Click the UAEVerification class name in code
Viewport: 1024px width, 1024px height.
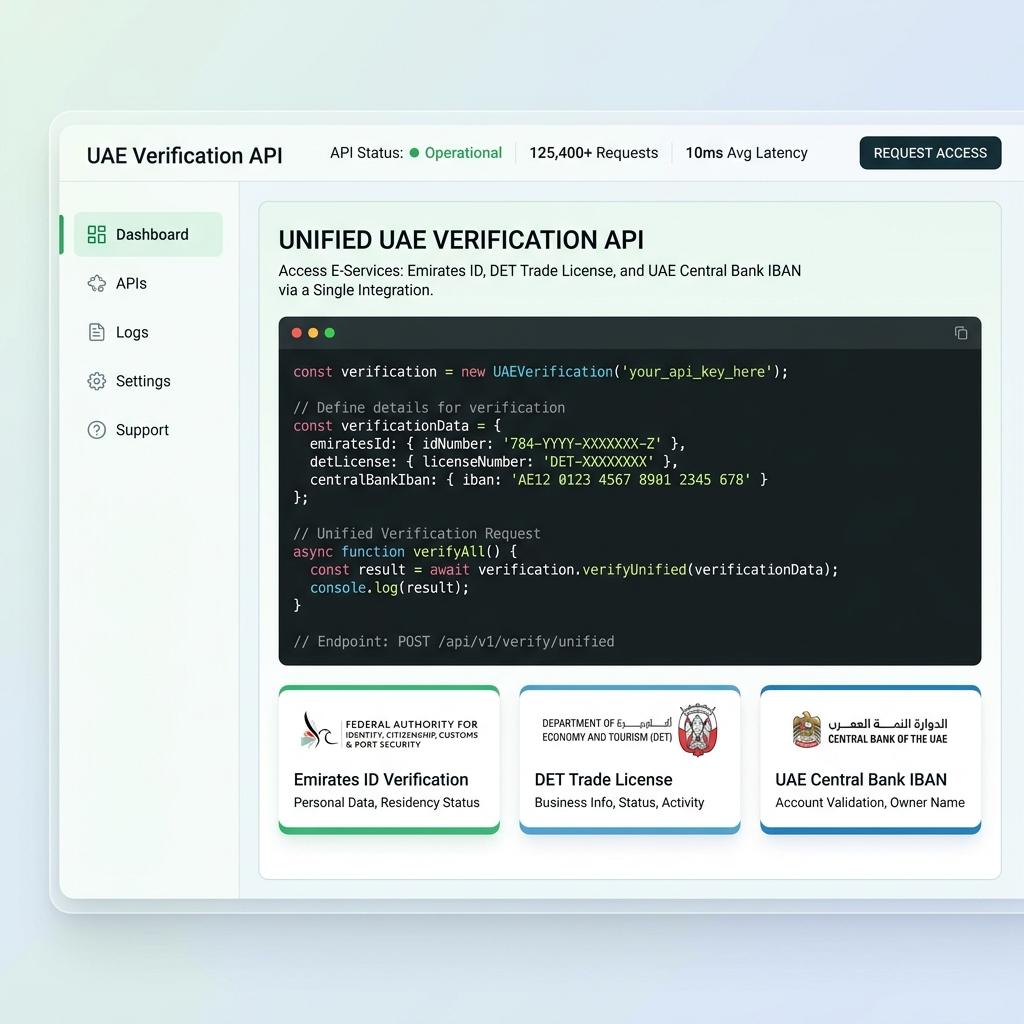pyautogui.click(x=552, y=372)
